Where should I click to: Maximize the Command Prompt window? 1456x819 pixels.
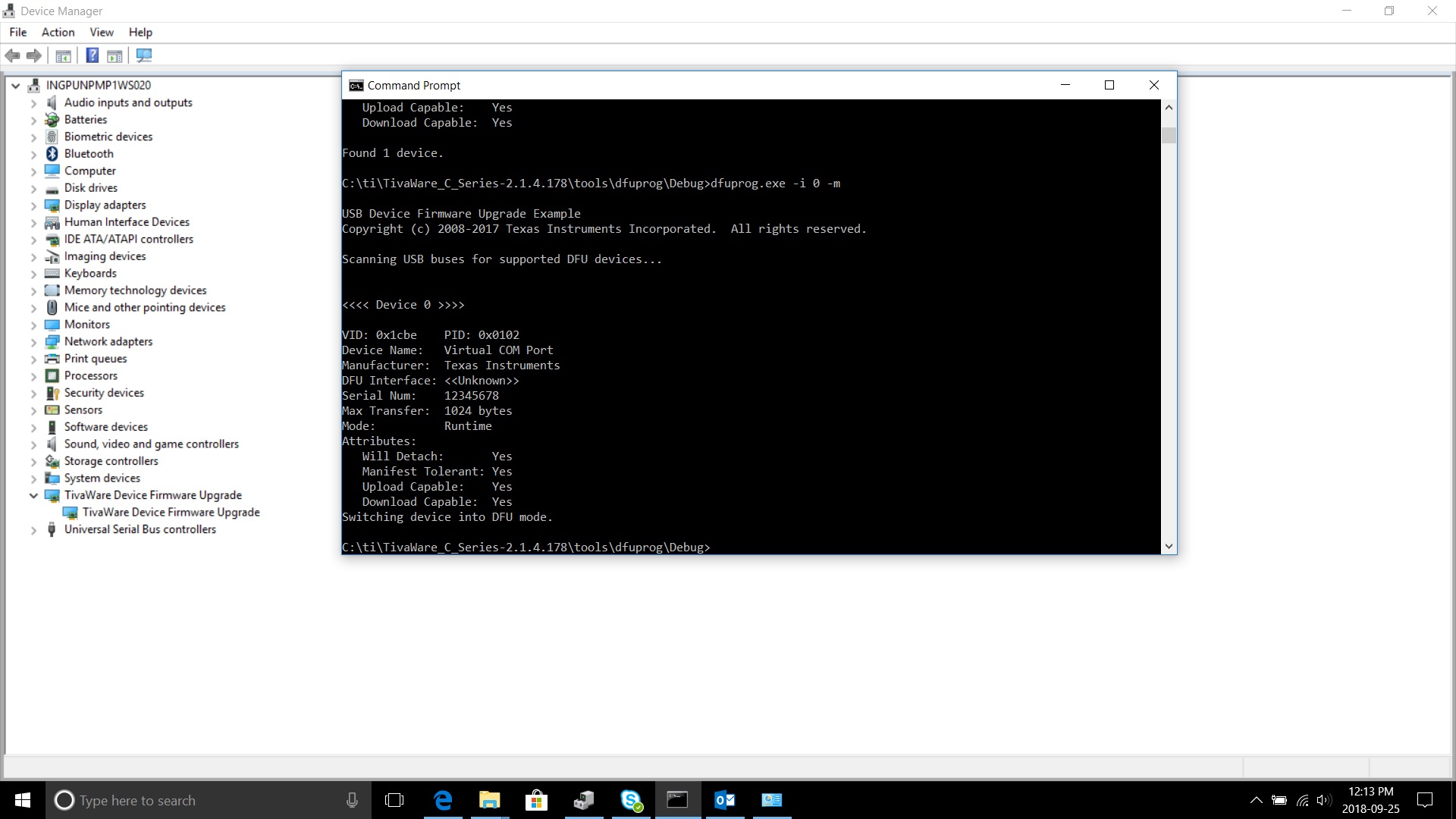click(x=1109, y=85)
